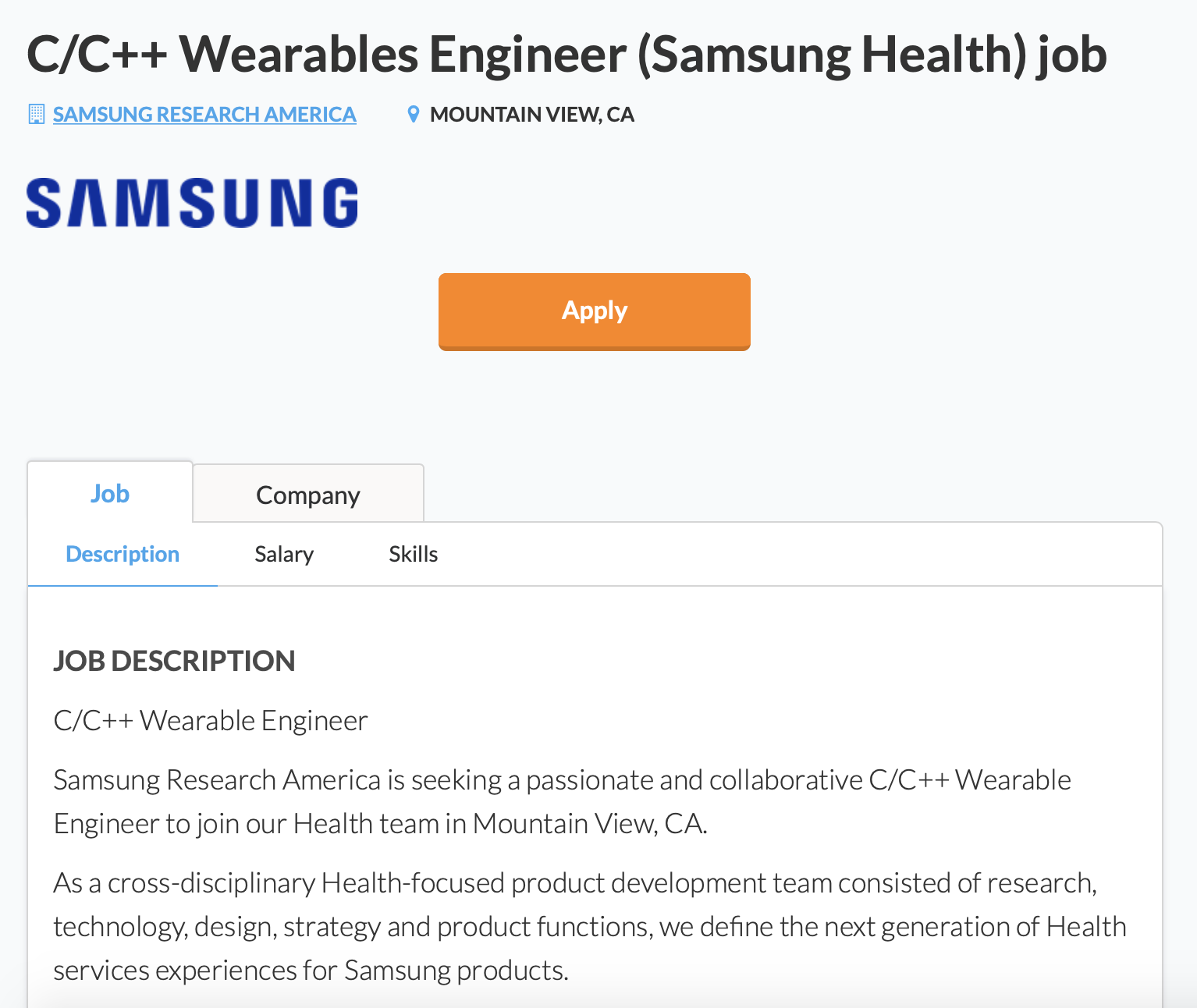Switch to the Company tab
This screenshot has height=1008, width=1197.
pyautogui.click(x=308, y=495)
